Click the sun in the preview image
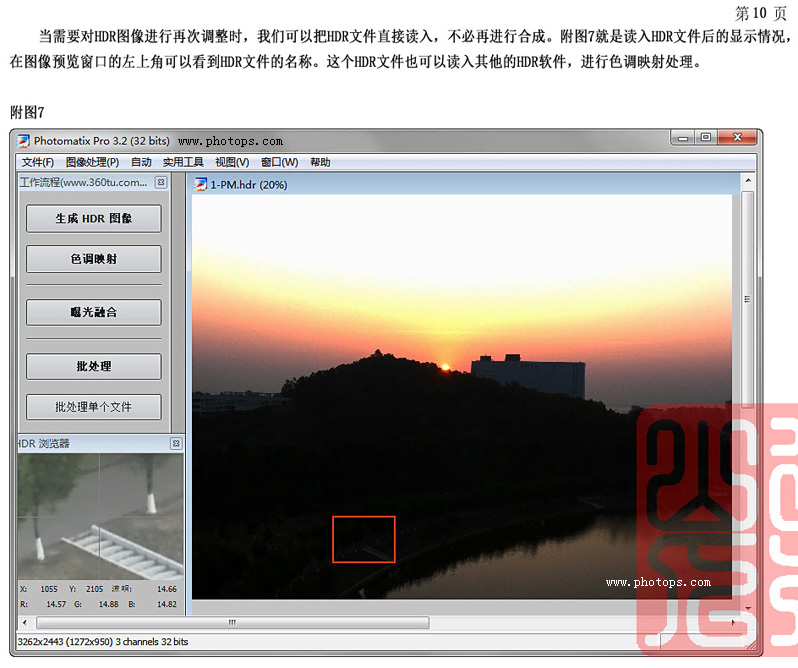The image size is (798, 668). 445,367
